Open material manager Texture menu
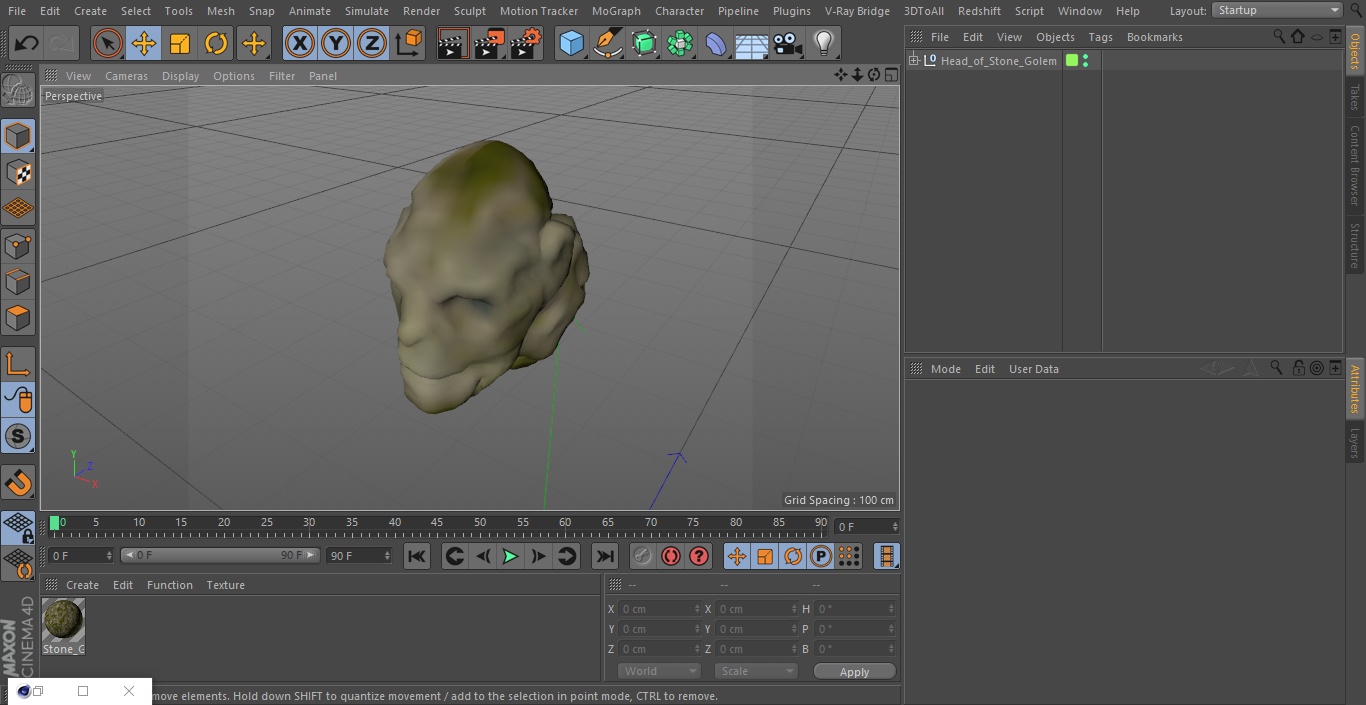The image size is (1366, 705). point(225,585)
